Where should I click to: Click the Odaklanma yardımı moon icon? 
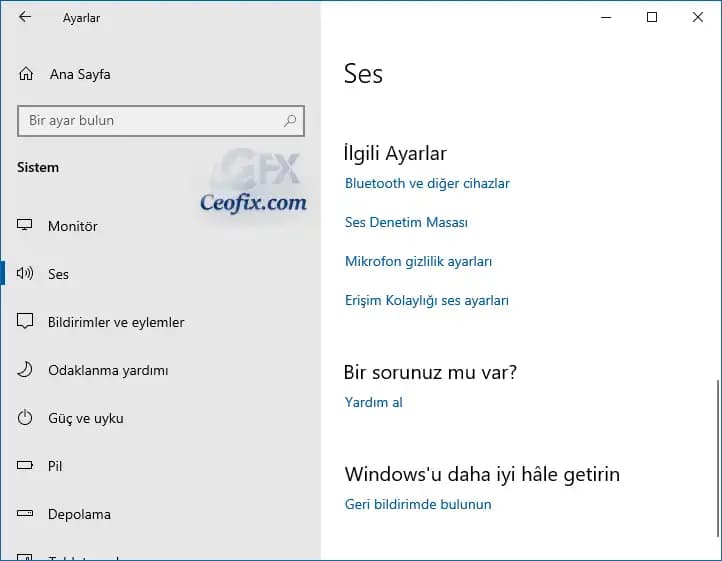[26, 370]
